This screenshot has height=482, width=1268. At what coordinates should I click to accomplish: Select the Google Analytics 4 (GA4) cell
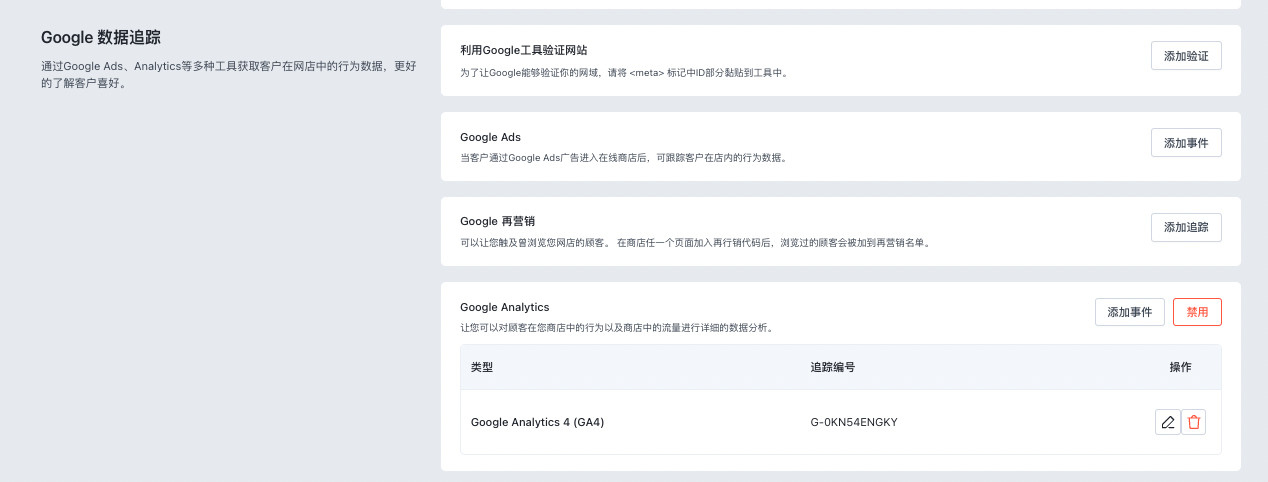537,422
